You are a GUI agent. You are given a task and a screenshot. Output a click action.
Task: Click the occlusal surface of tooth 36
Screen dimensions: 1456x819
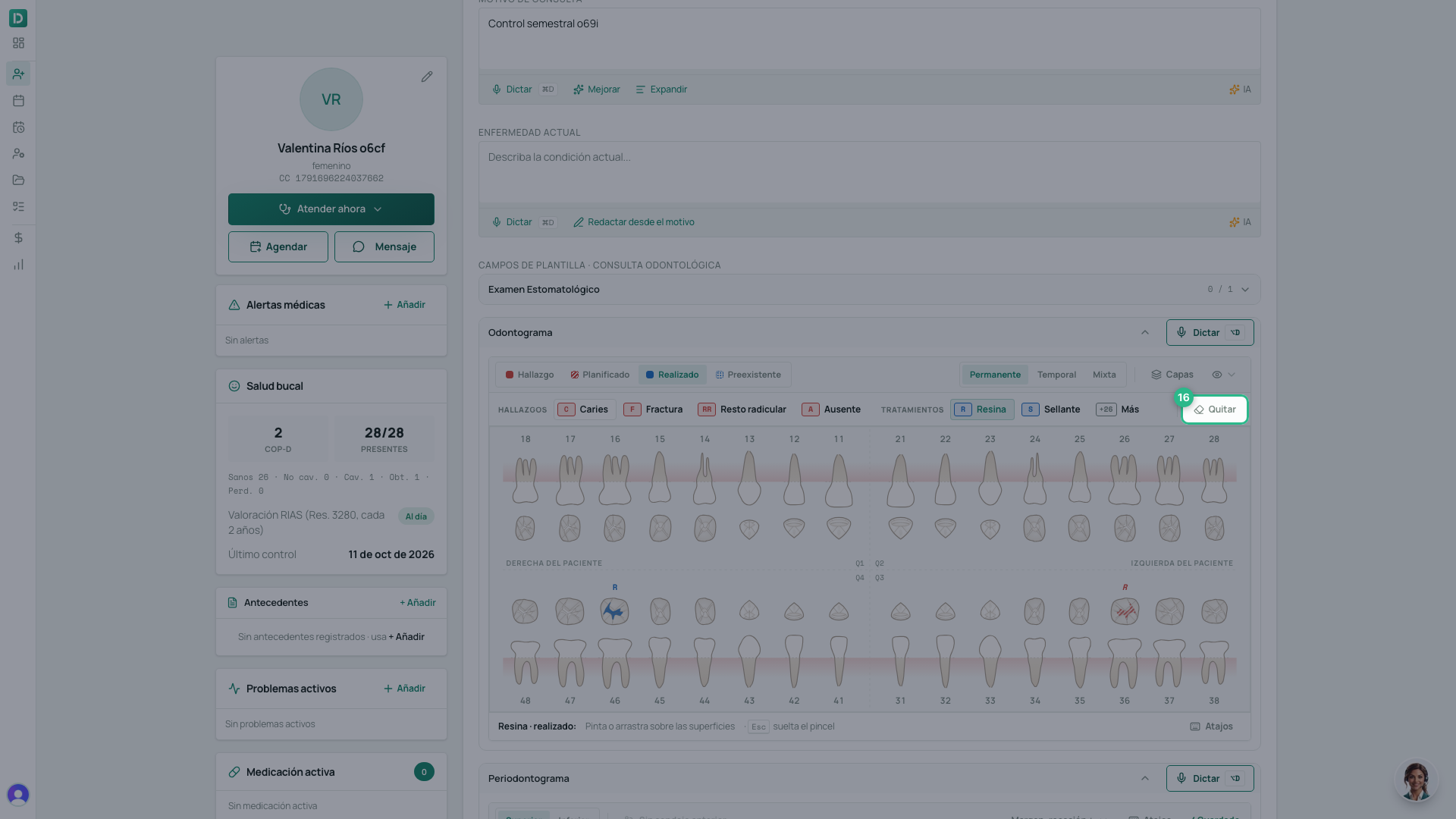click(1124, 611)
